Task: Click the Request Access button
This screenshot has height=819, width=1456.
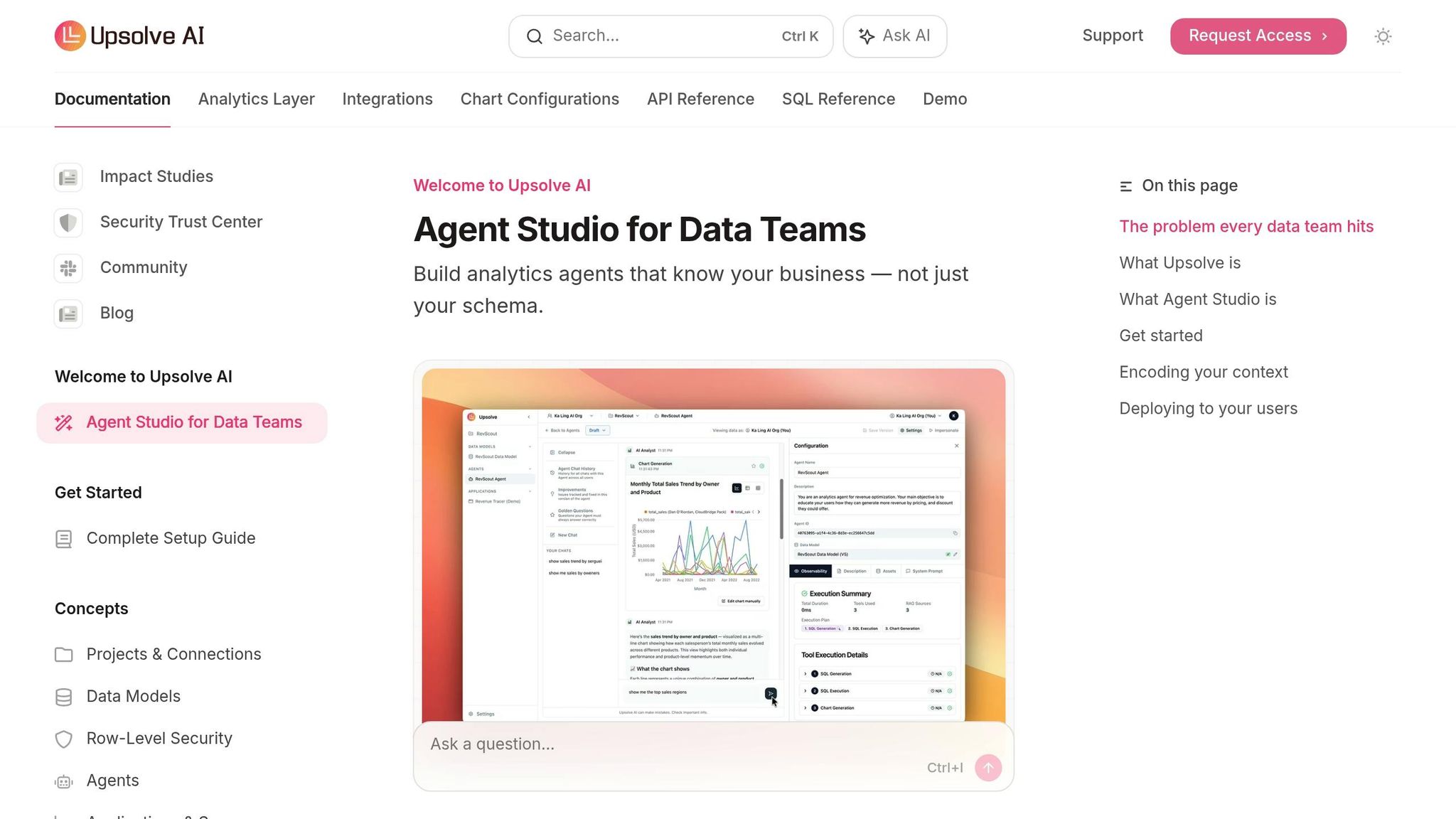Action: [x=1258, y=36]
